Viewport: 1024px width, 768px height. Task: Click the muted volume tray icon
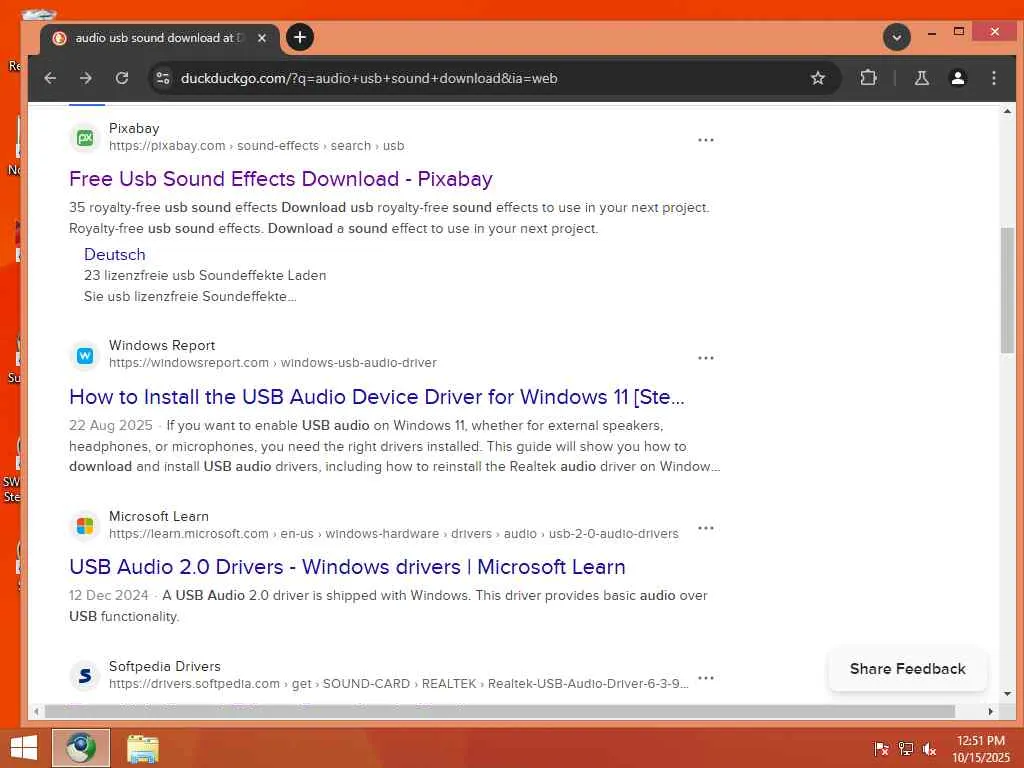[930, 749]
